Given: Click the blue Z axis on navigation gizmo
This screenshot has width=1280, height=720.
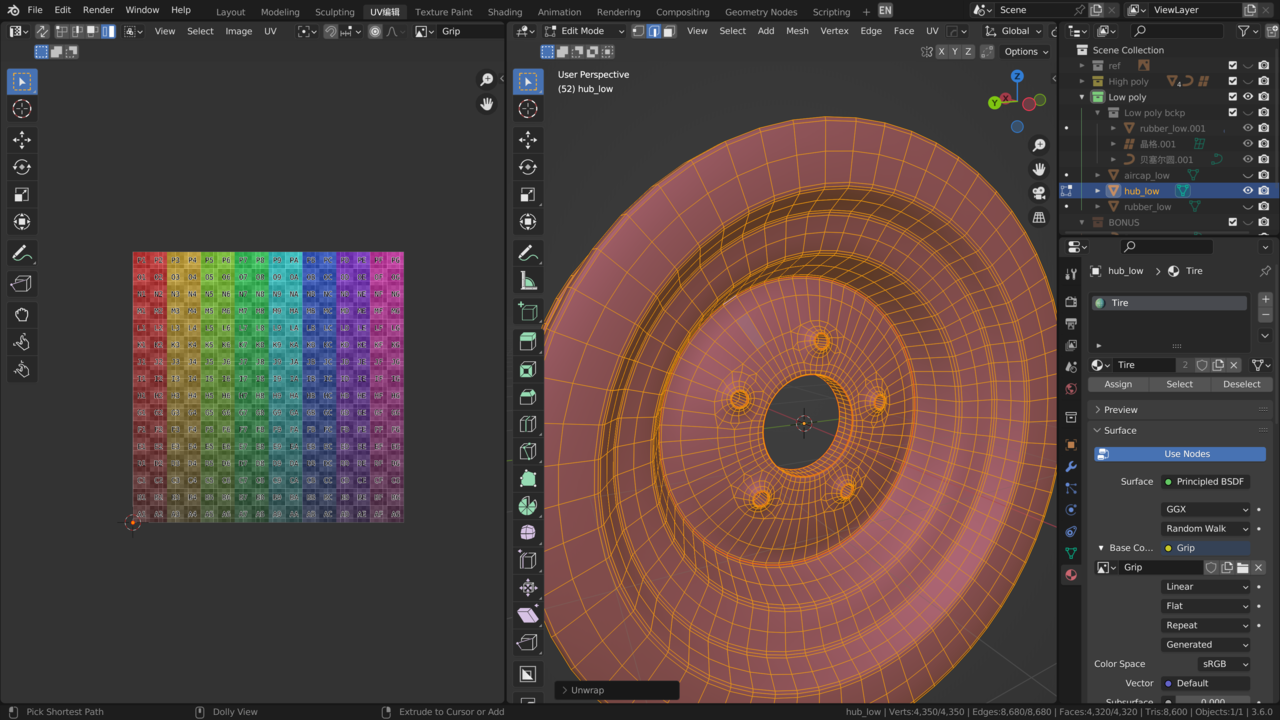Looking at the screenshot, I should pos(1017,76).
